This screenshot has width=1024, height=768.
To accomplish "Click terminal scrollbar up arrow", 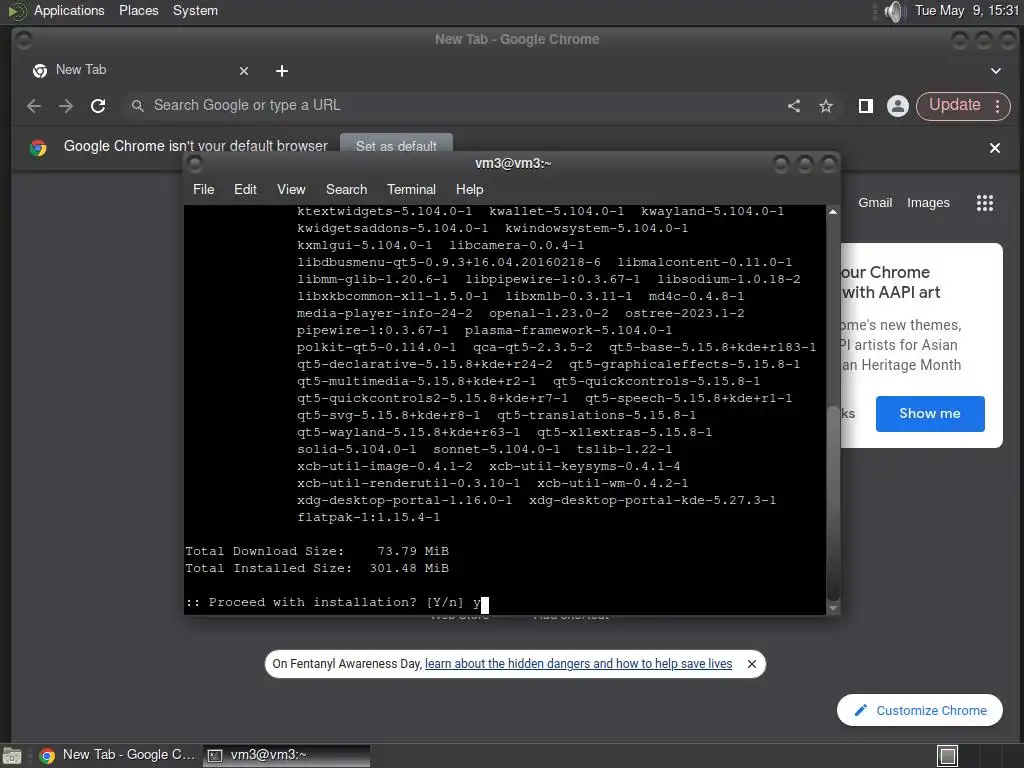I will (833, 212).
